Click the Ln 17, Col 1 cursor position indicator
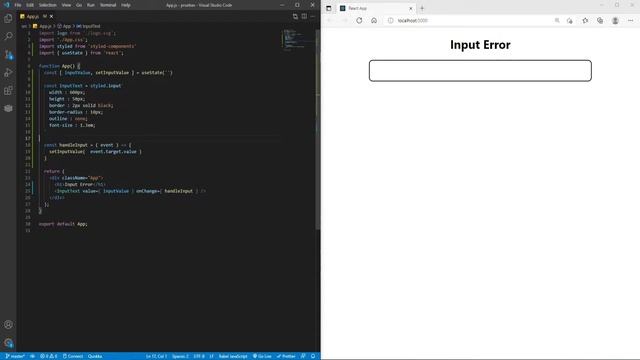The height and width of the screenshot is (360, 640). coord(156,356)
